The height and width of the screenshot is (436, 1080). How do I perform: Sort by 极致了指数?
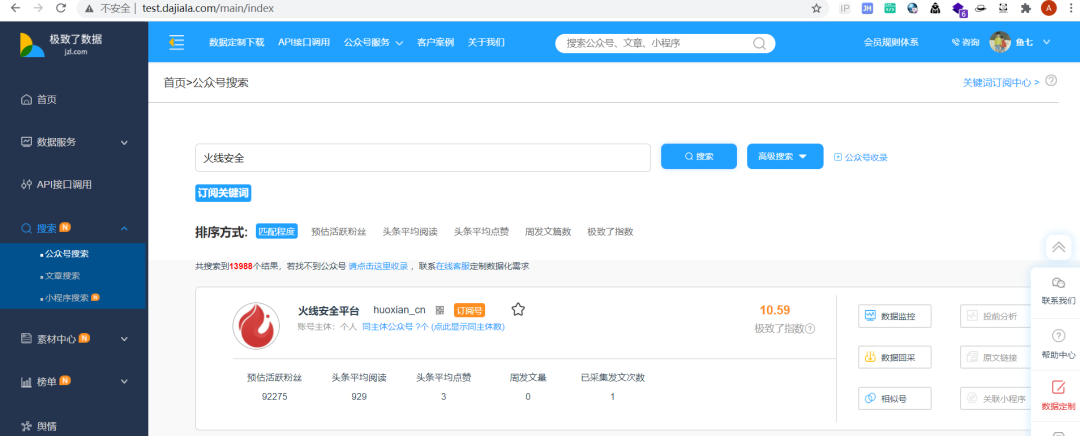click(610, 231)
